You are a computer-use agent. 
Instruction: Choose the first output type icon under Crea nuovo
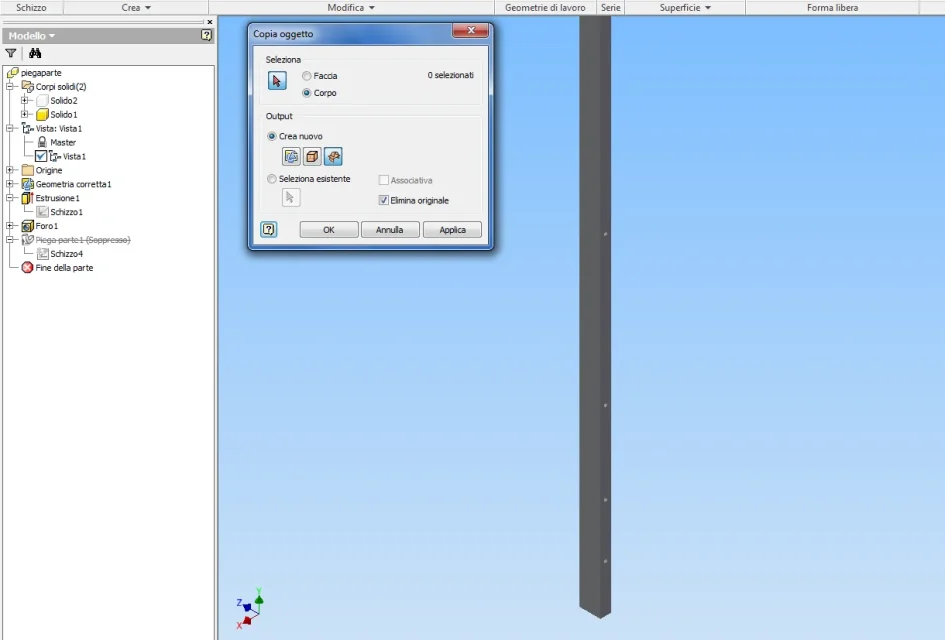(291, 157)
